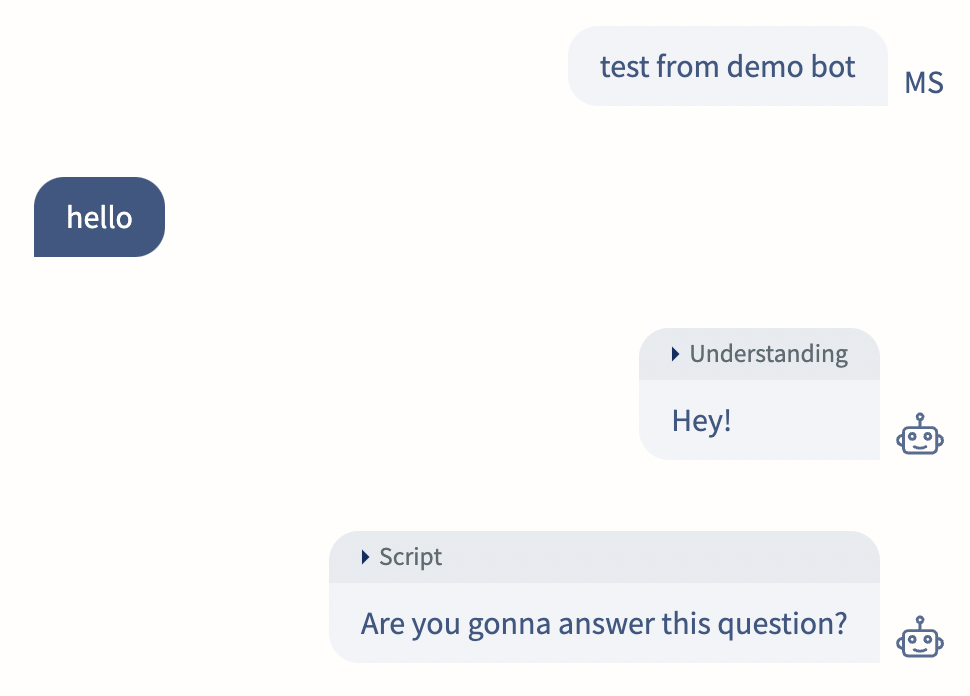Select the dark blue hello message bubble
Viewport: 970px width, 696px height.
(100, 217)
